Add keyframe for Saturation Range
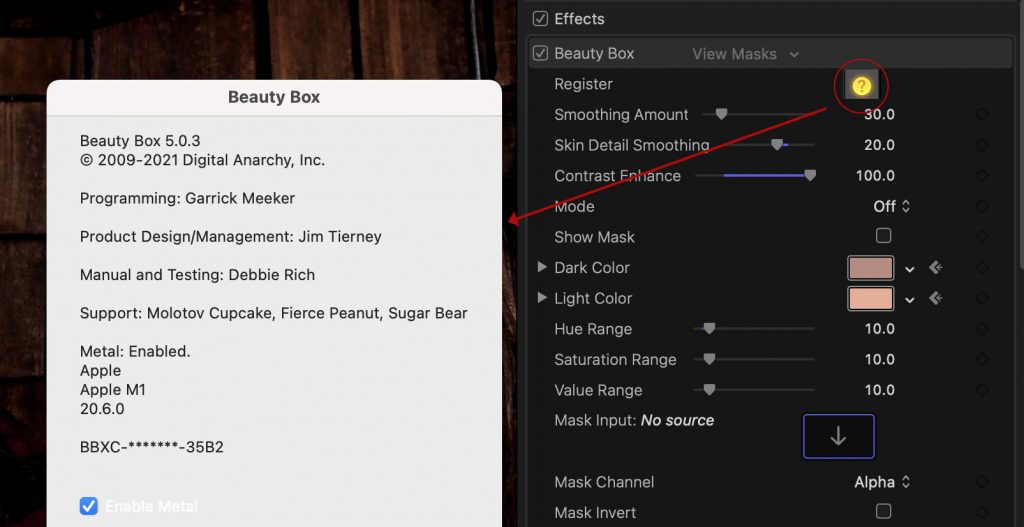The width and height of the screenshot is (1024, 527). (982, 359)
